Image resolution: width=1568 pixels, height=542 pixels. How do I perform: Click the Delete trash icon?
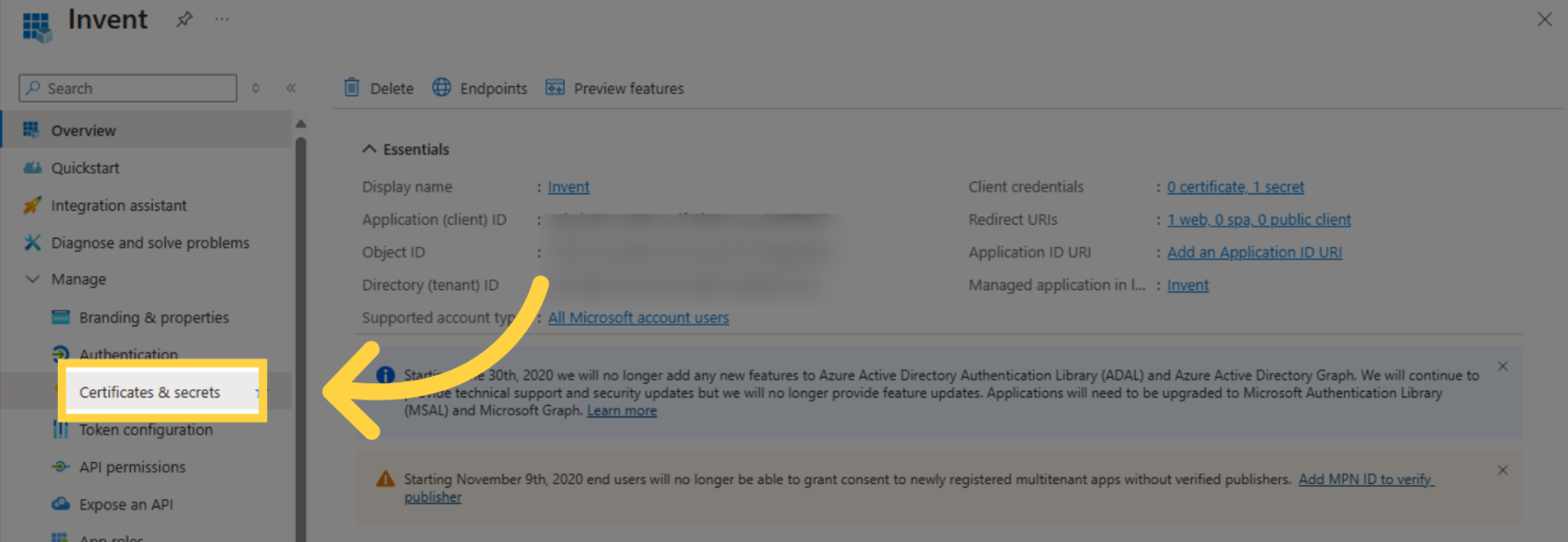352,88
